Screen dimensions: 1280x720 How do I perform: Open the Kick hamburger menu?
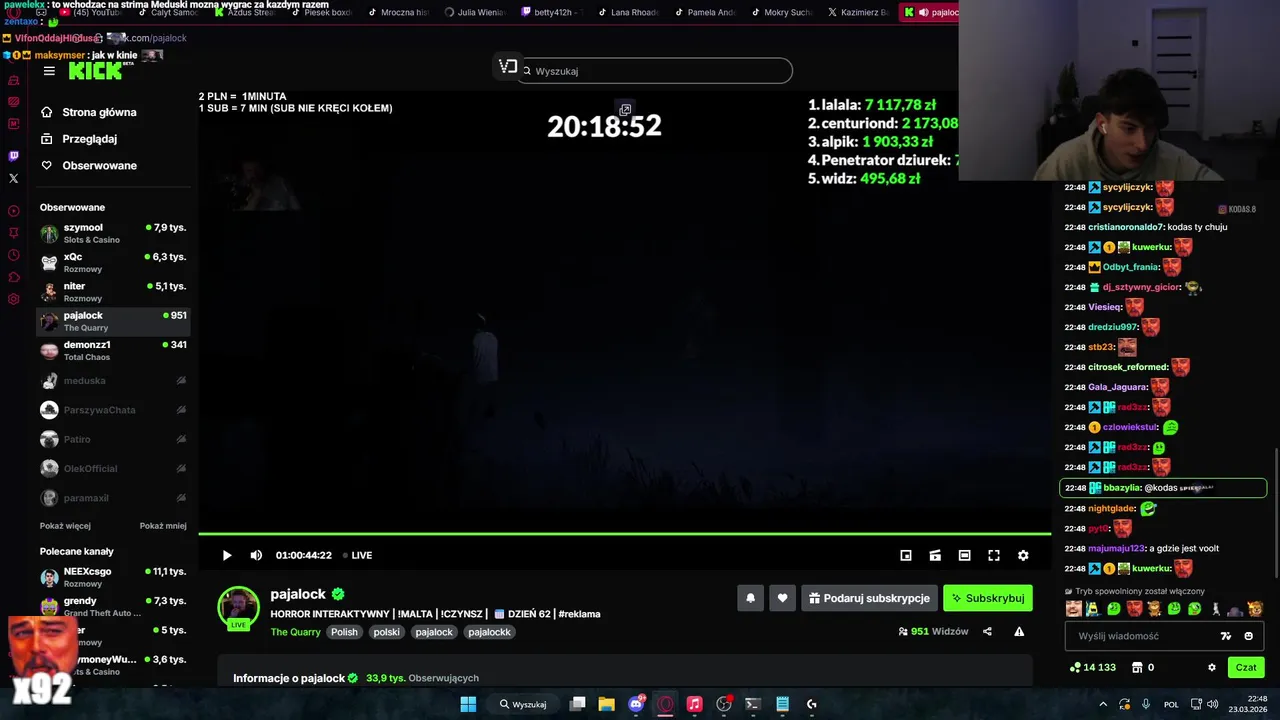pyautogui.click(x=49, y=71)
